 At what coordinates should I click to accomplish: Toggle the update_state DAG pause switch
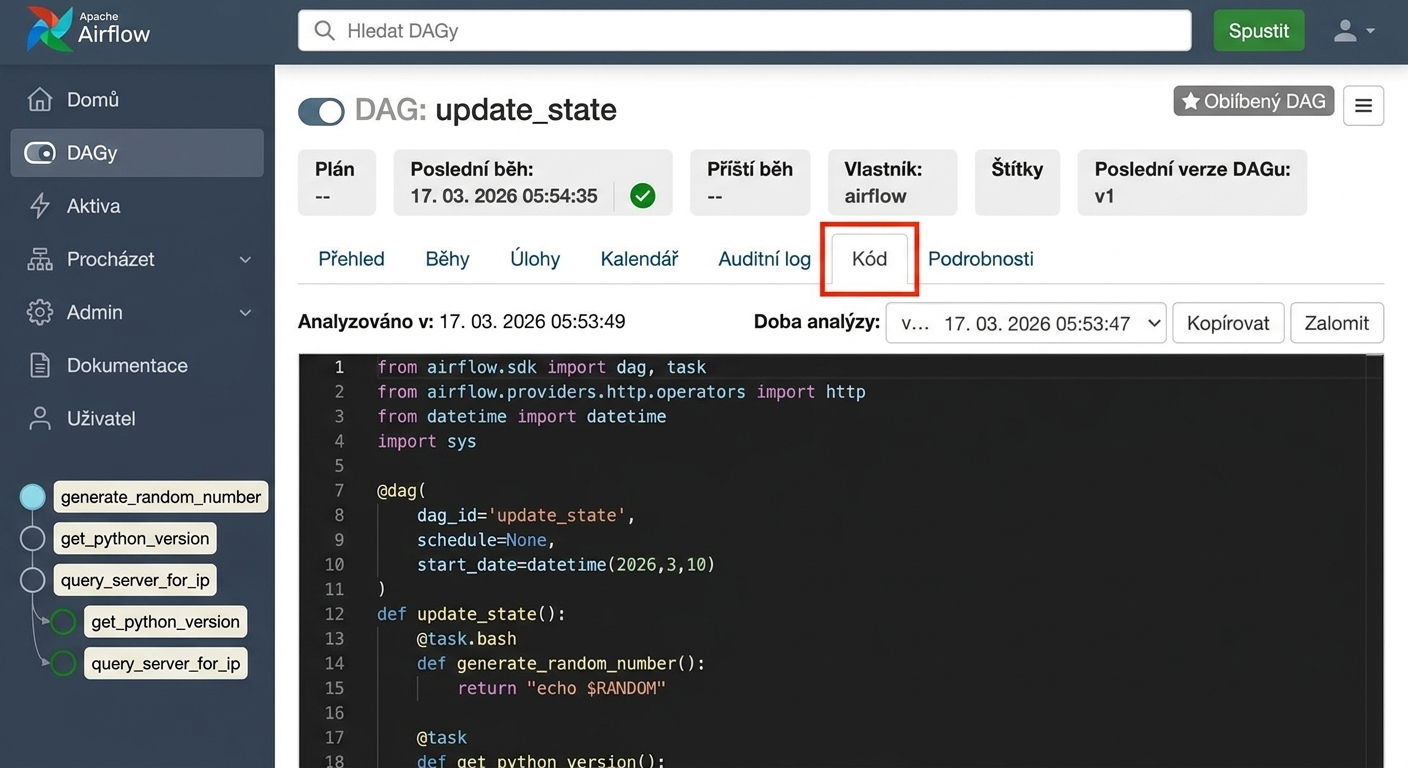[x=321, y=111]
